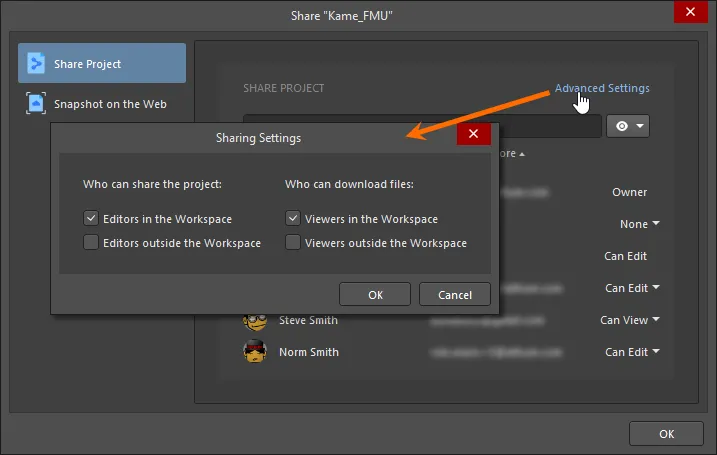Click OK in the Share window
This screenshot has height=455, width=717.
(x=666, y=434)
